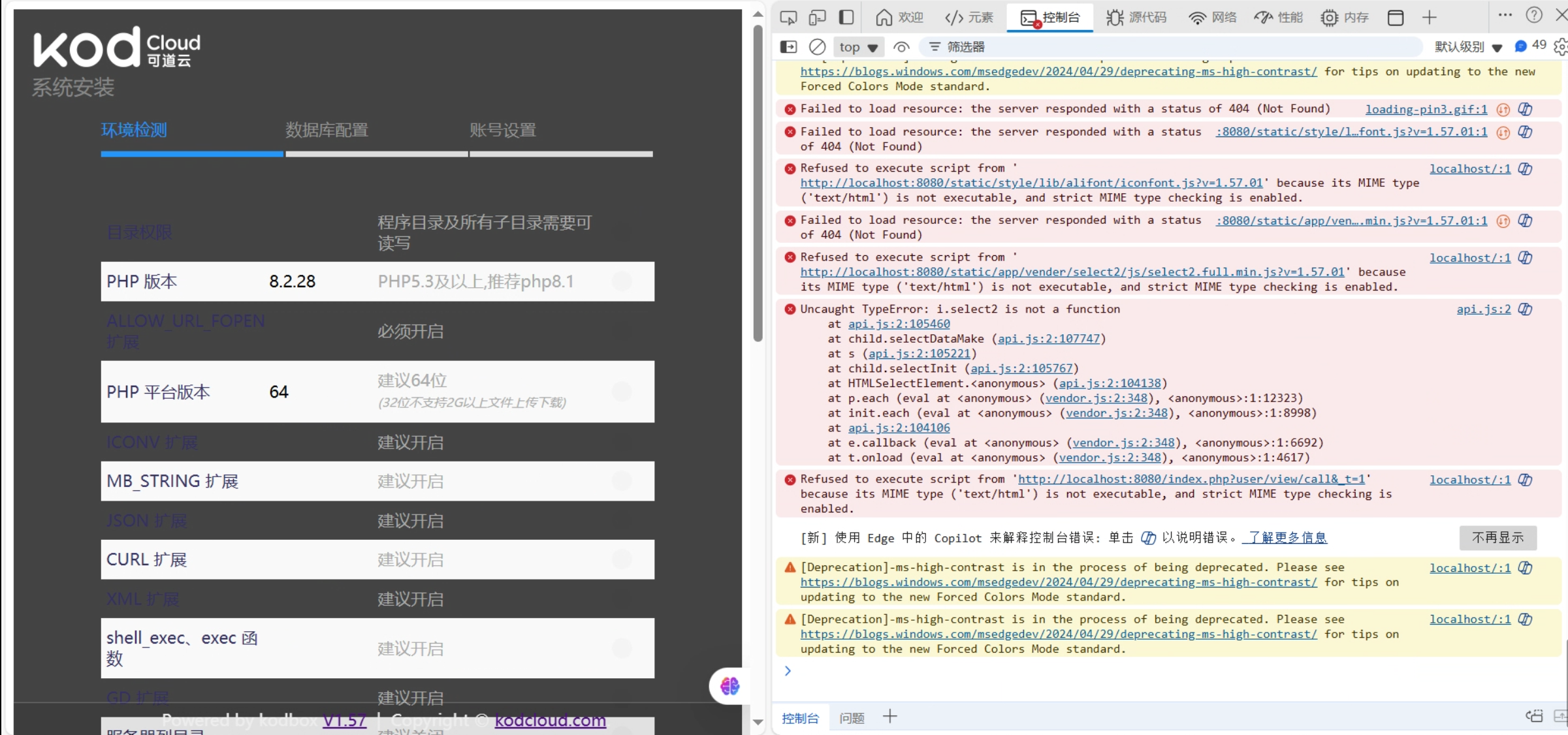Open the 了解更多信息 link

click(1285, 537)
